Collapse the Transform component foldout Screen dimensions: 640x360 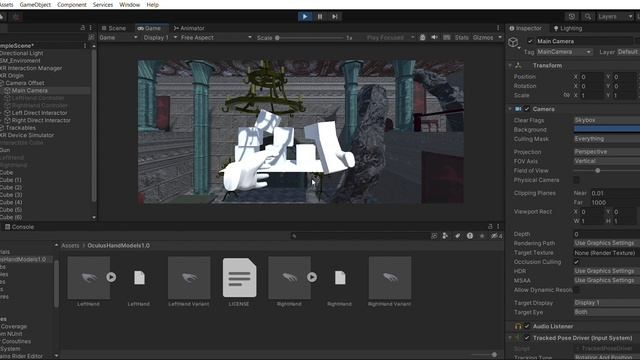click(x=510, y=66)
